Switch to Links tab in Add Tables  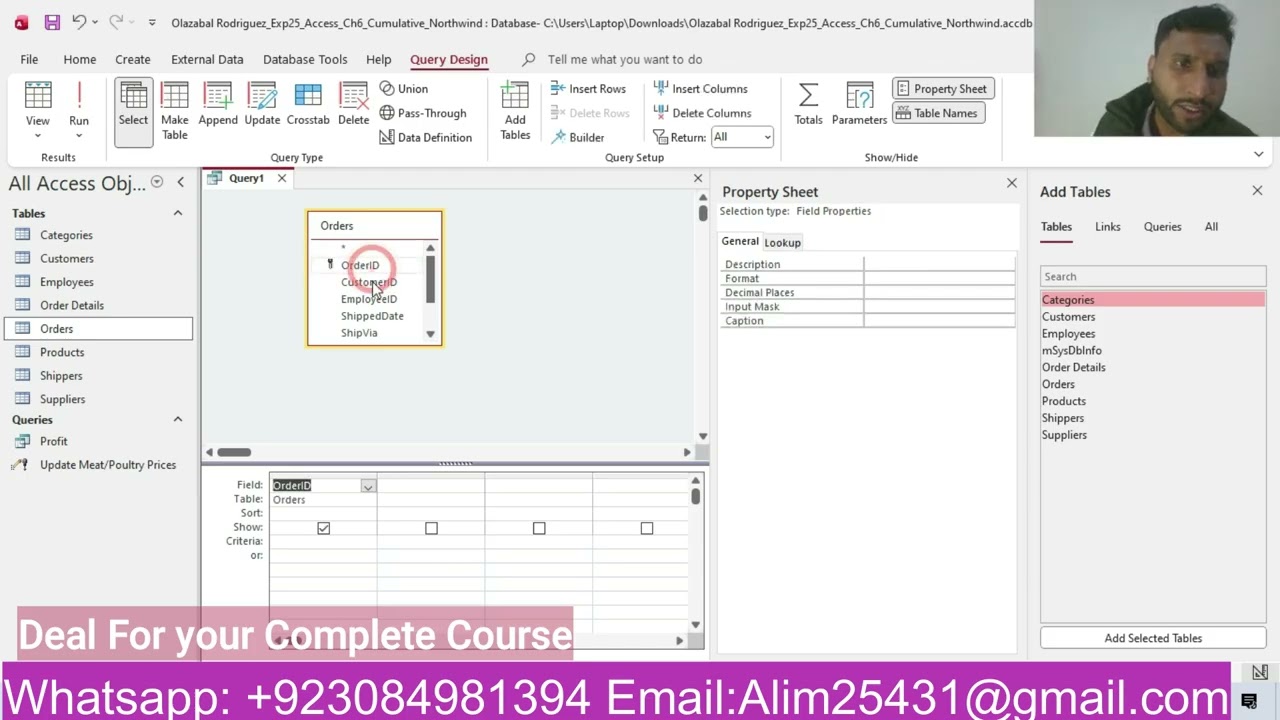[1107, 227]
